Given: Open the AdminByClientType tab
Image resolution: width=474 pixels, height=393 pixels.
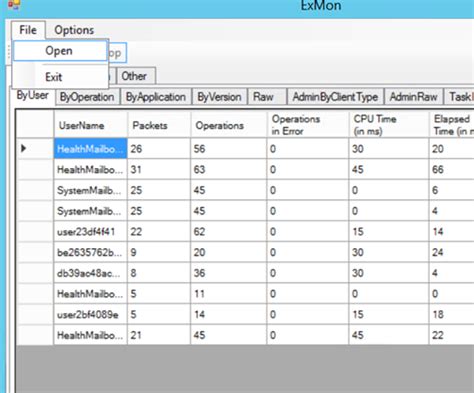Looking at the screenshot, I should tap(335, 97).
